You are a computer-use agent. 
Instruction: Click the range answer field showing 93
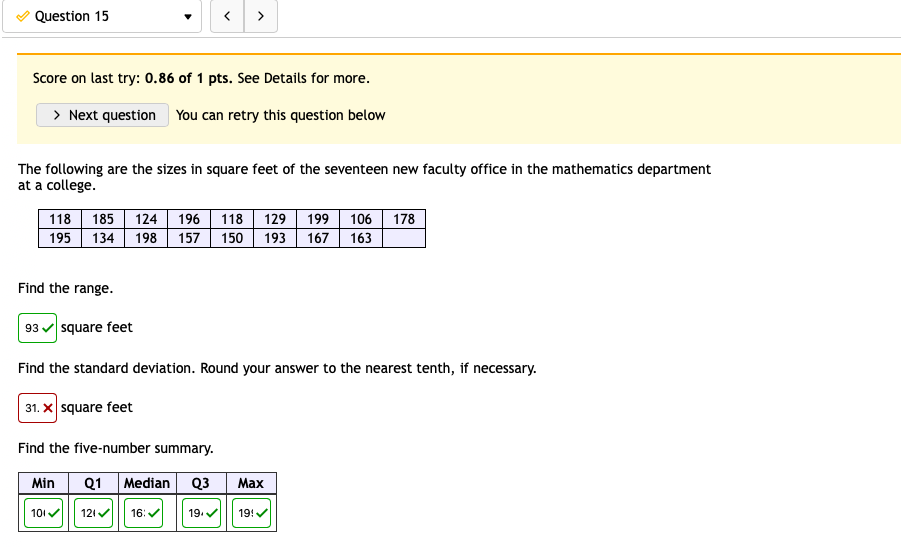(37, 328)
